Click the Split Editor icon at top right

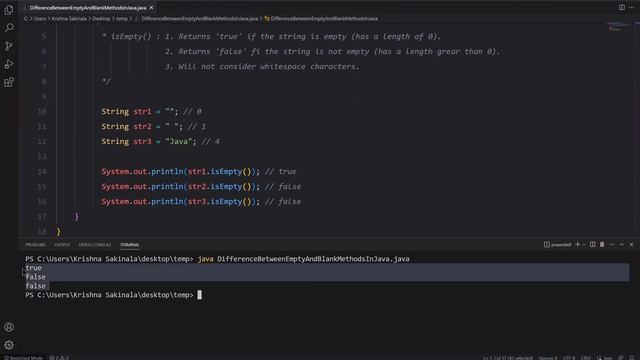(x=622, y=7)
